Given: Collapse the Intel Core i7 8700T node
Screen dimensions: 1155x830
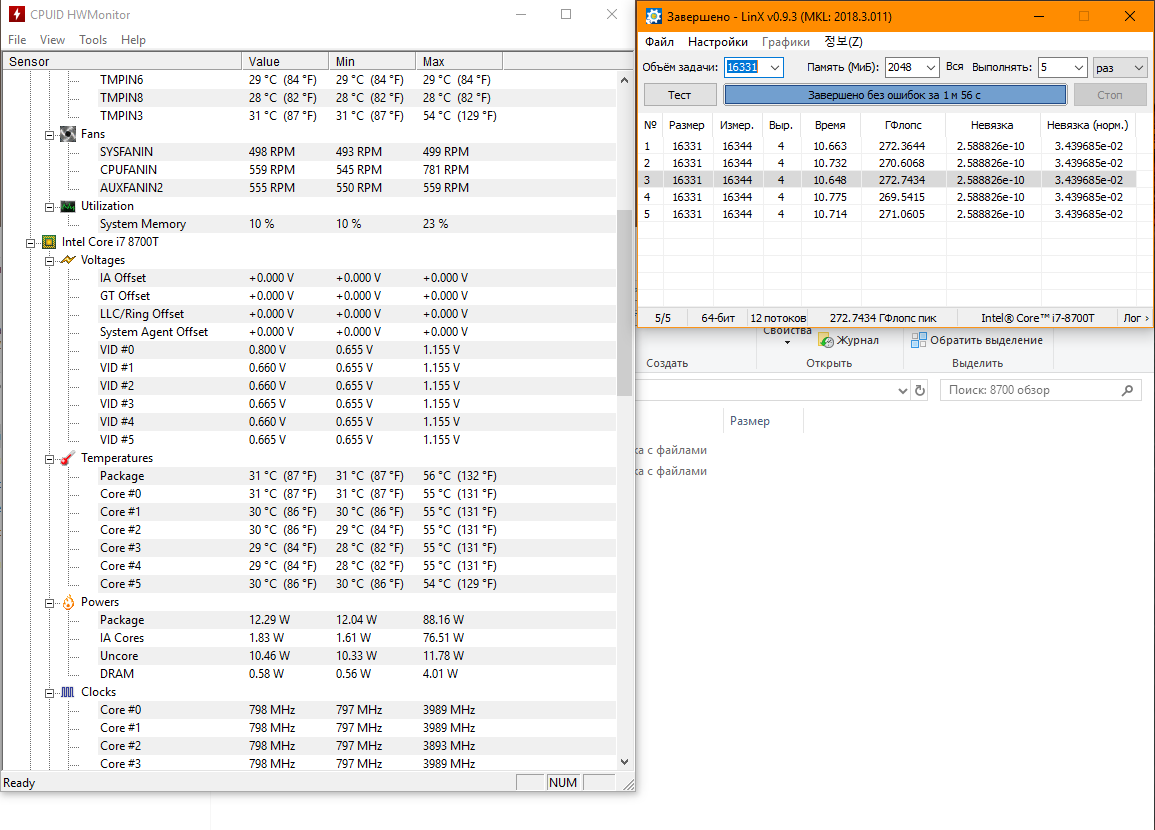Looking at the screenshot, I should tap(30, 242).
